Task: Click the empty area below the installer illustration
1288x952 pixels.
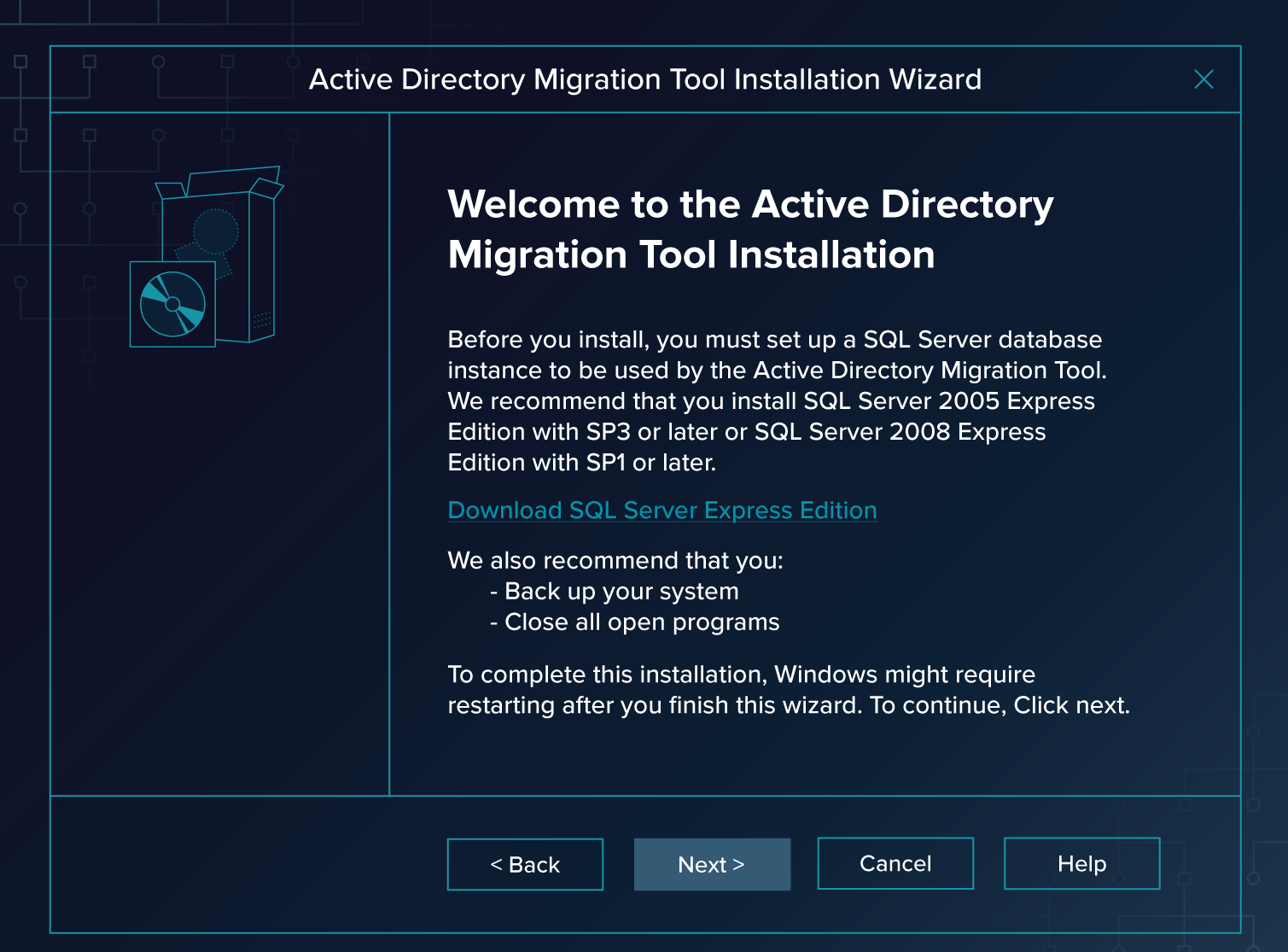Action: 219,564
